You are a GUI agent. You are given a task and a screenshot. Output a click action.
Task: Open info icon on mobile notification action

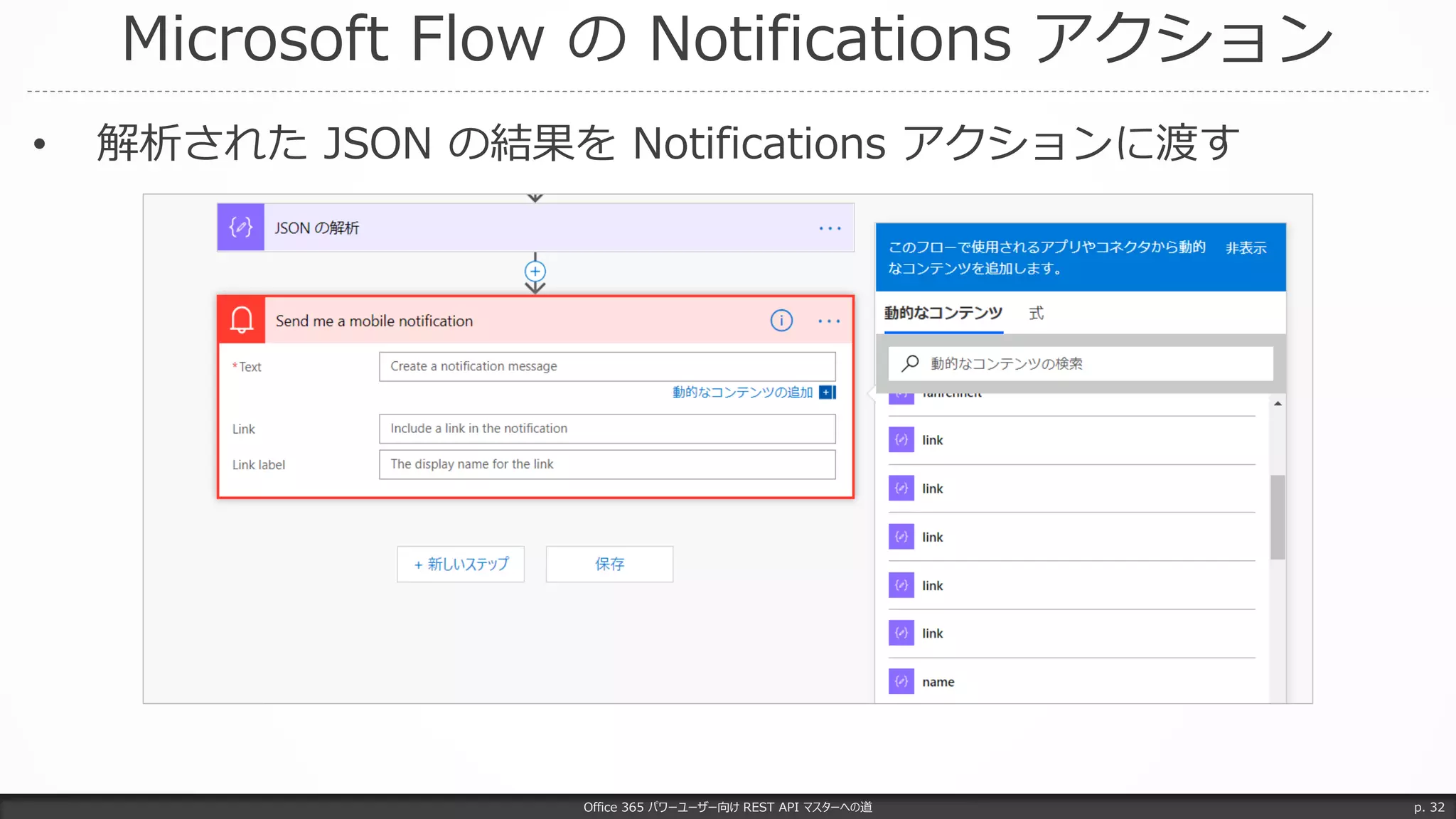point(781,321)
